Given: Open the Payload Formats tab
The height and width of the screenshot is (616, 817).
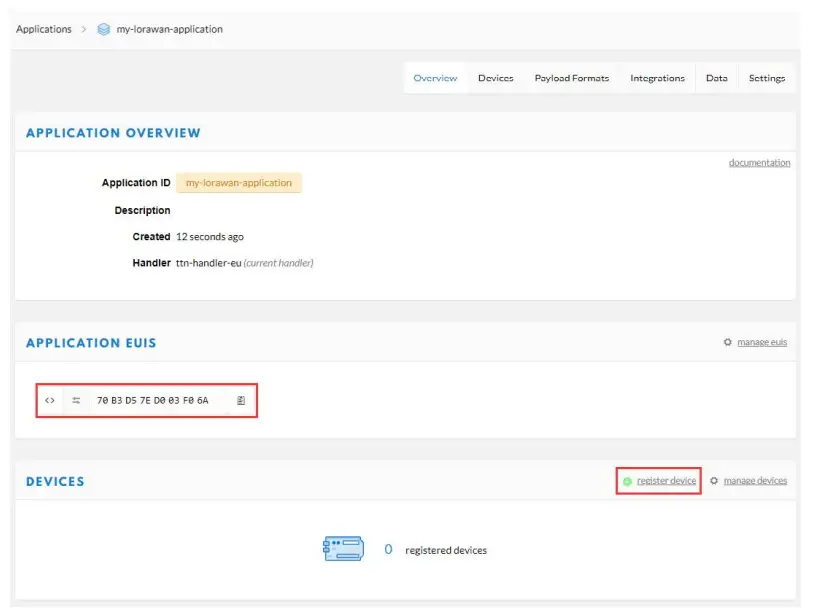Looking at the screenshot, I should (x=572, y=78).
